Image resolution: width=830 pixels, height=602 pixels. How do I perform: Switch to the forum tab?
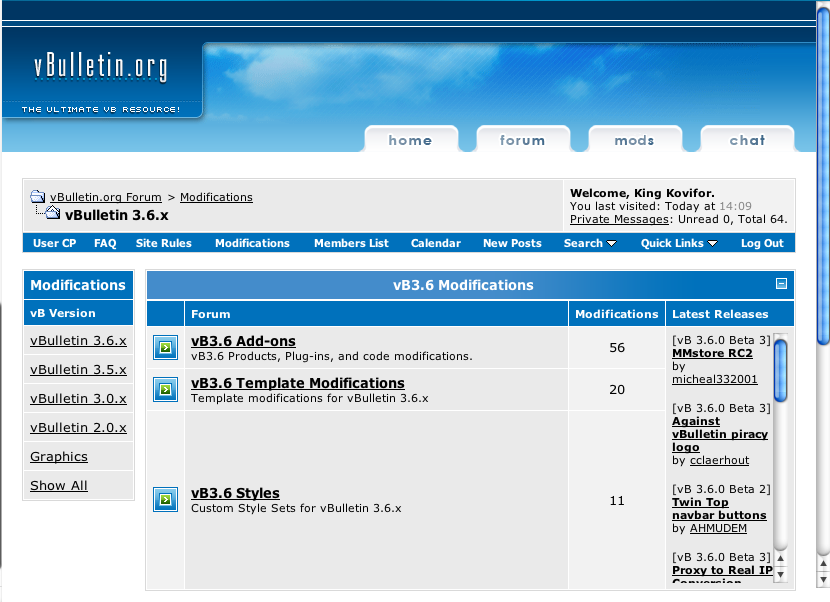click(522, 141)
